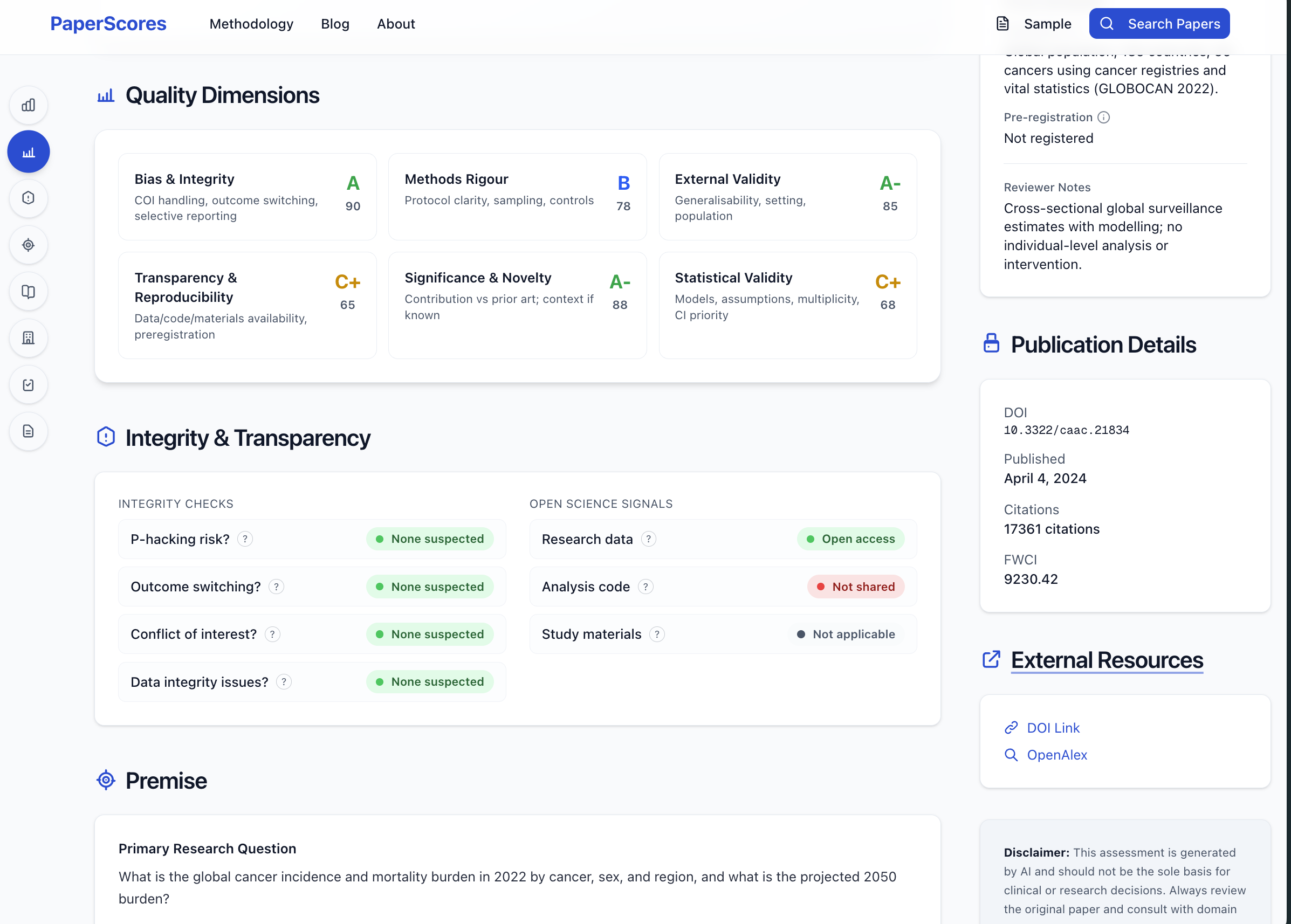The image size is (1291, 924).
Task: Open the Methodology nav item
Action: 251,24
